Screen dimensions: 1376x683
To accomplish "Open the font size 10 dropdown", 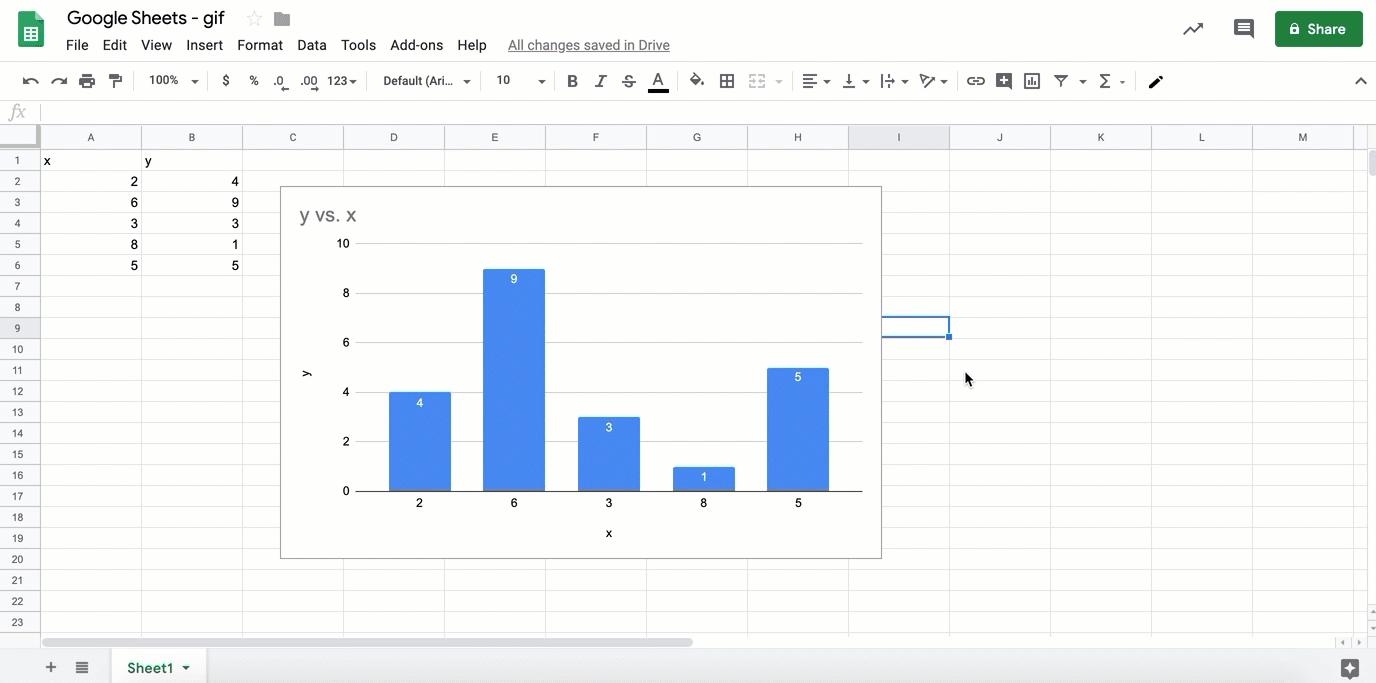I will coord(520,81).
